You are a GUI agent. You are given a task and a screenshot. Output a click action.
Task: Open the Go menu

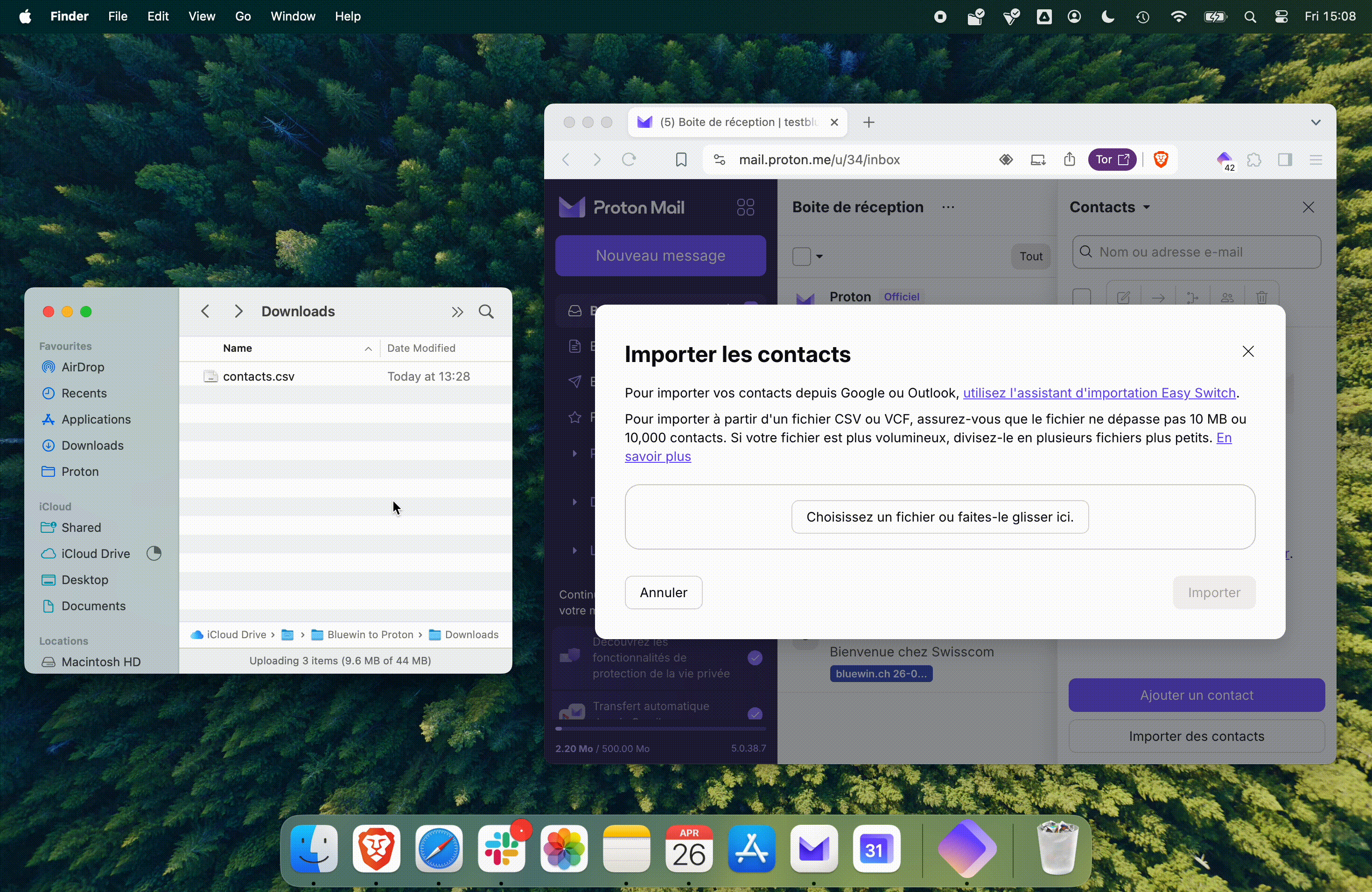coord(243,17)
